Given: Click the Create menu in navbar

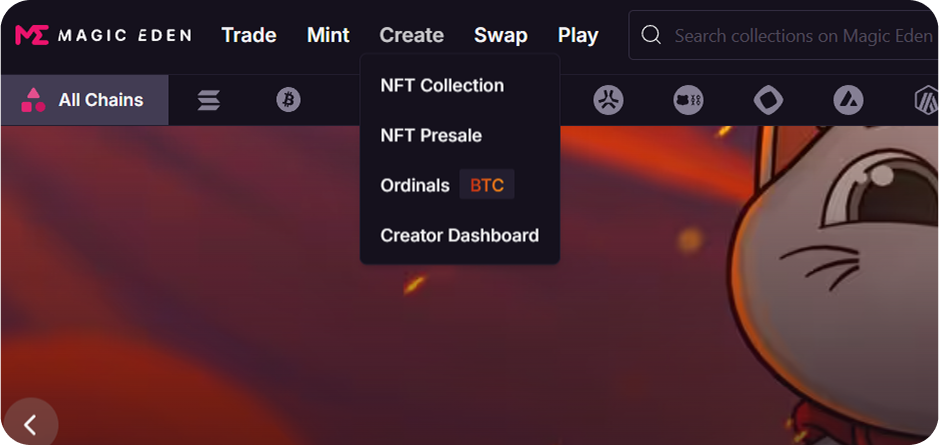Looking at the screenshot, I should coord(411,35).
